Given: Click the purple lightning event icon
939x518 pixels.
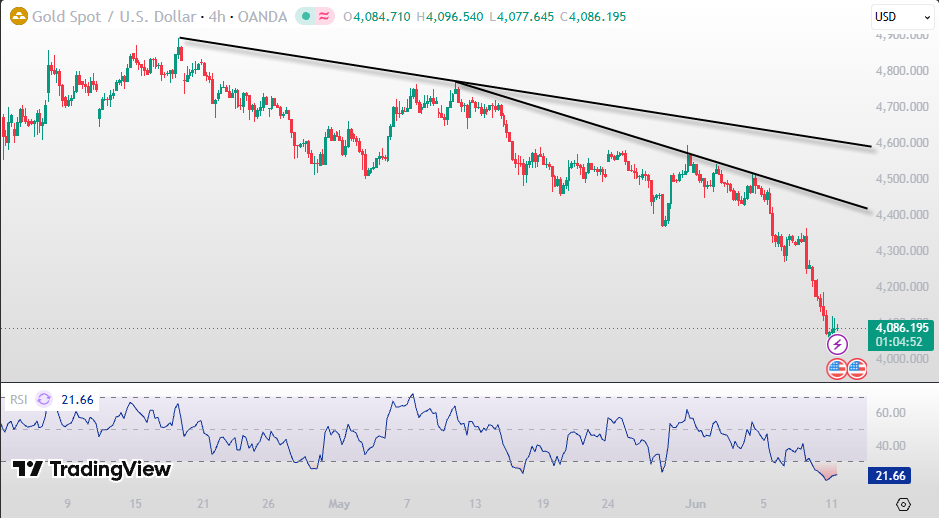Looking at the screenshot, I should coord(837,344).
